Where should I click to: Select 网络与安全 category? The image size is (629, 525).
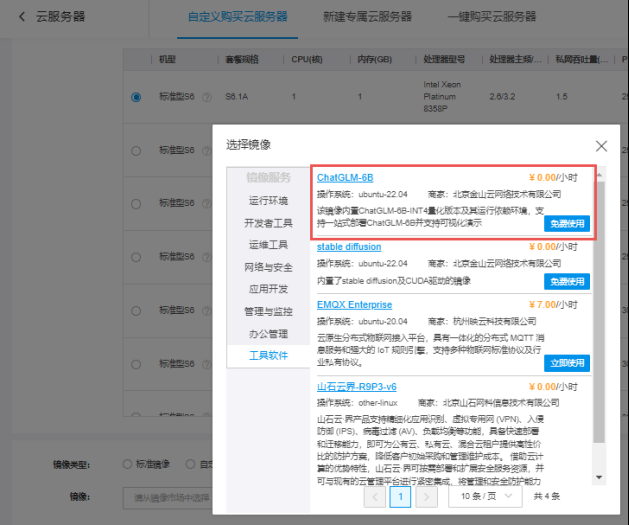pos(267,267)
